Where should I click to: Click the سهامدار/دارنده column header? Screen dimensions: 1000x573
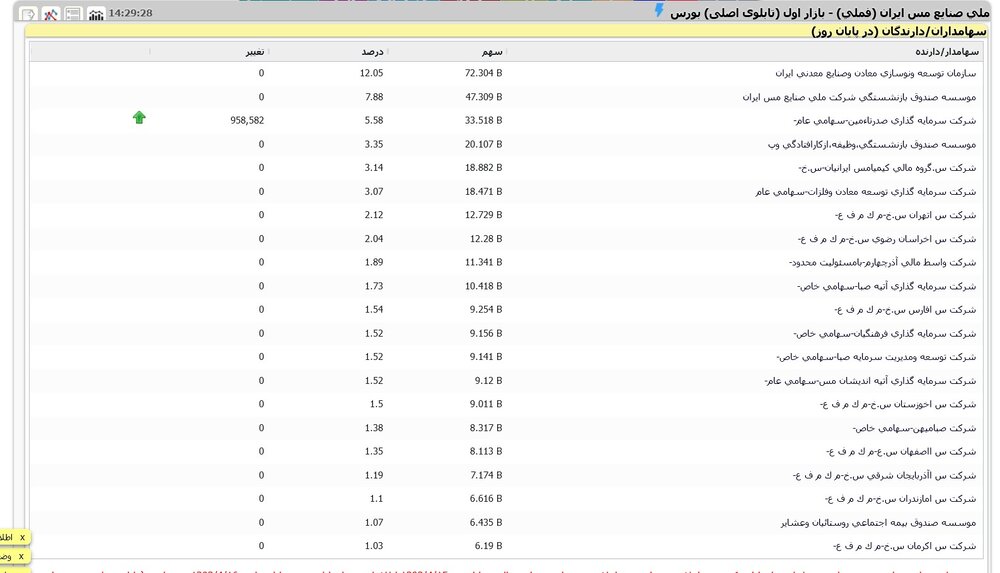coord(949,51)
